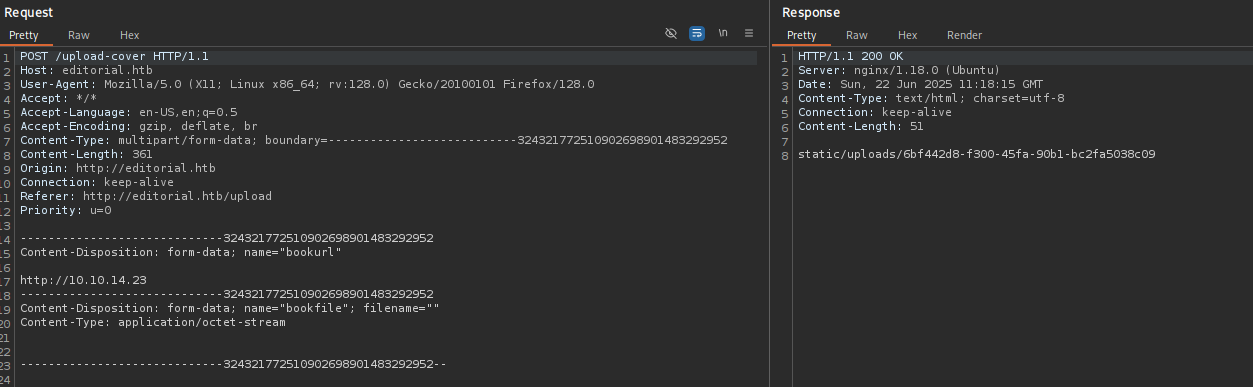
Task: Click the HTTP/1.1 200 OK status line
Action: point(850,57)
